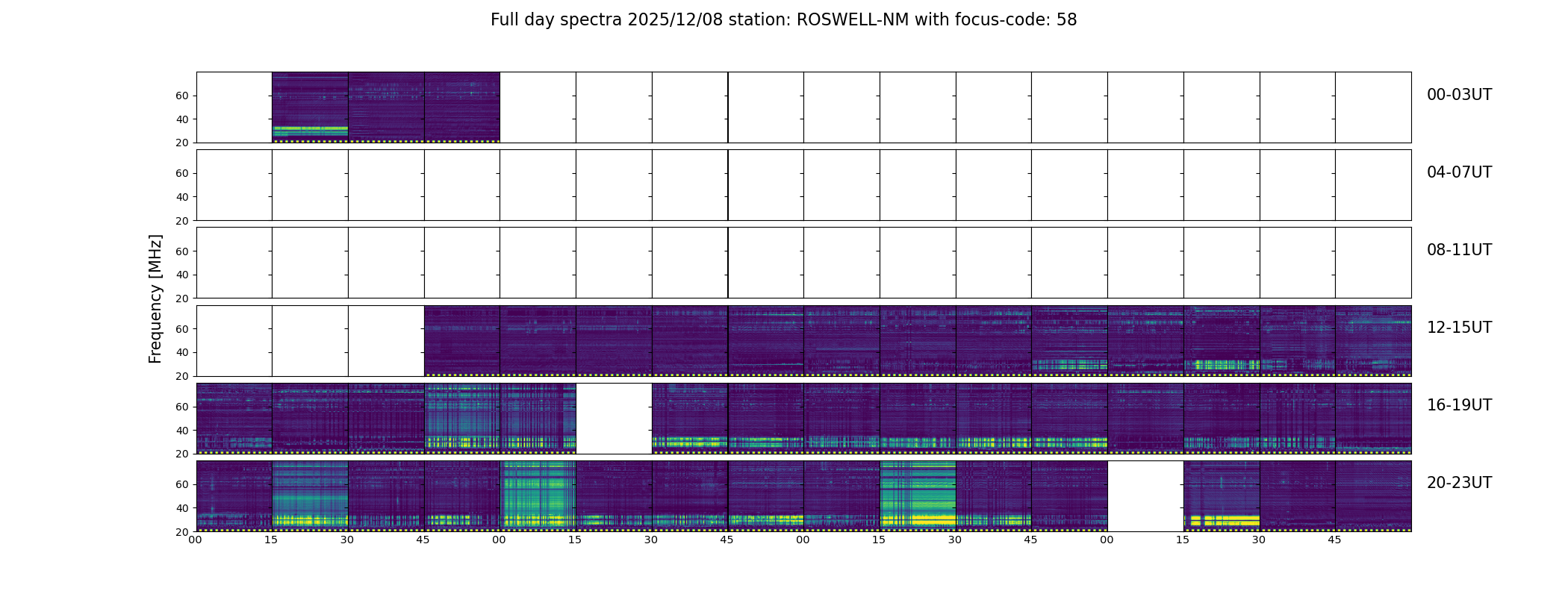Select the 04-07UT row label
This screenshot has height=597, width=1568.
[1459, 172]
